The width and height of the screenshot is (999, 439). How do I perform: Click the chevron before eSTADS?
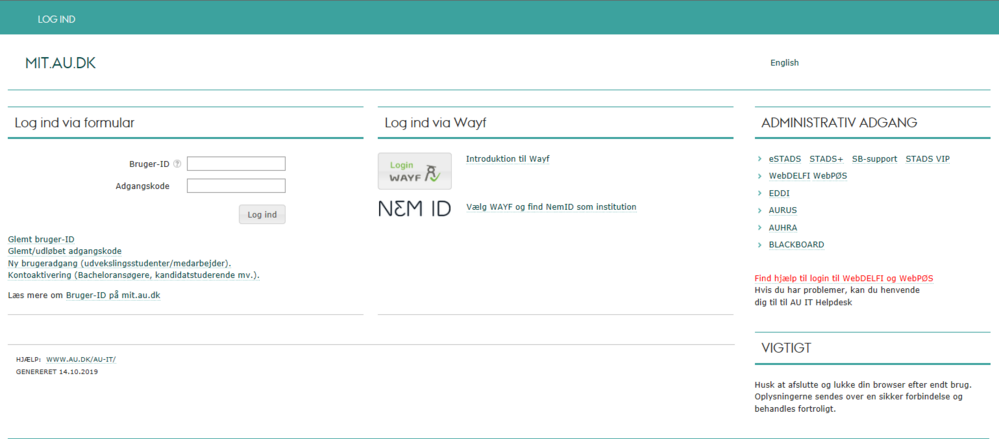760,159
